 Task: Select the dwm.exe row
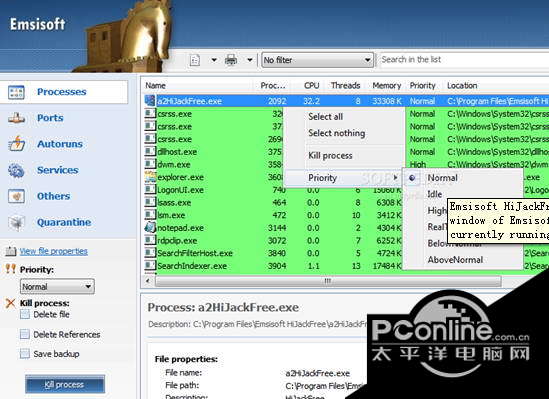tap(214, 164)
